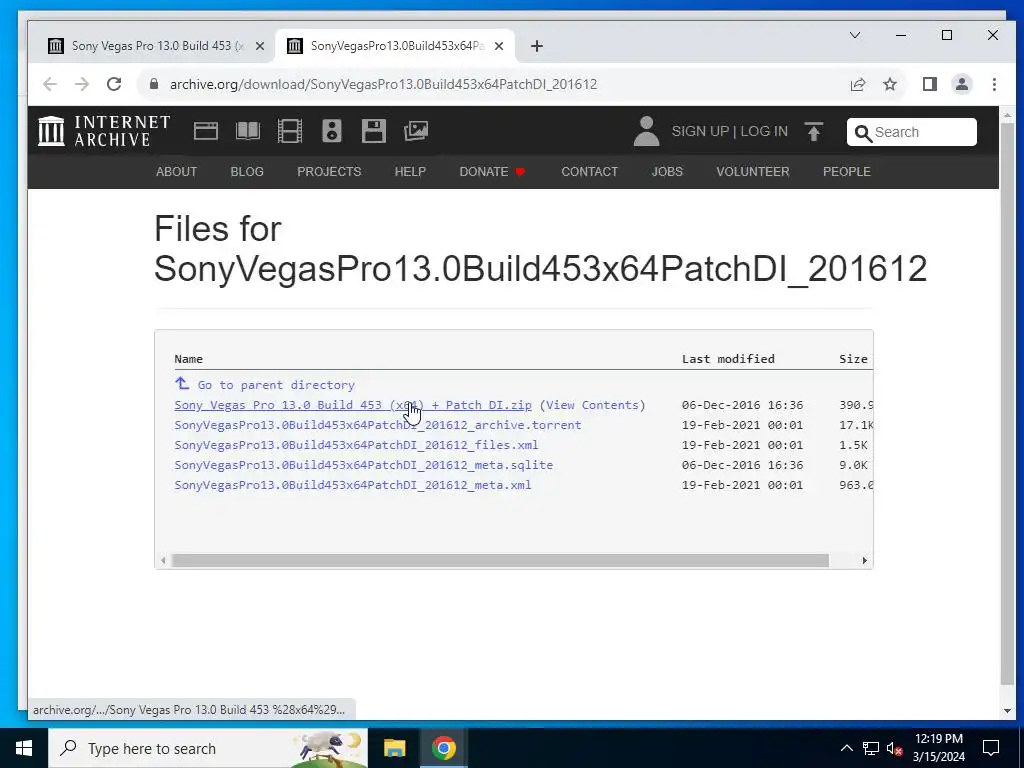Click the Internet Archive Search field

pos(912,133)
